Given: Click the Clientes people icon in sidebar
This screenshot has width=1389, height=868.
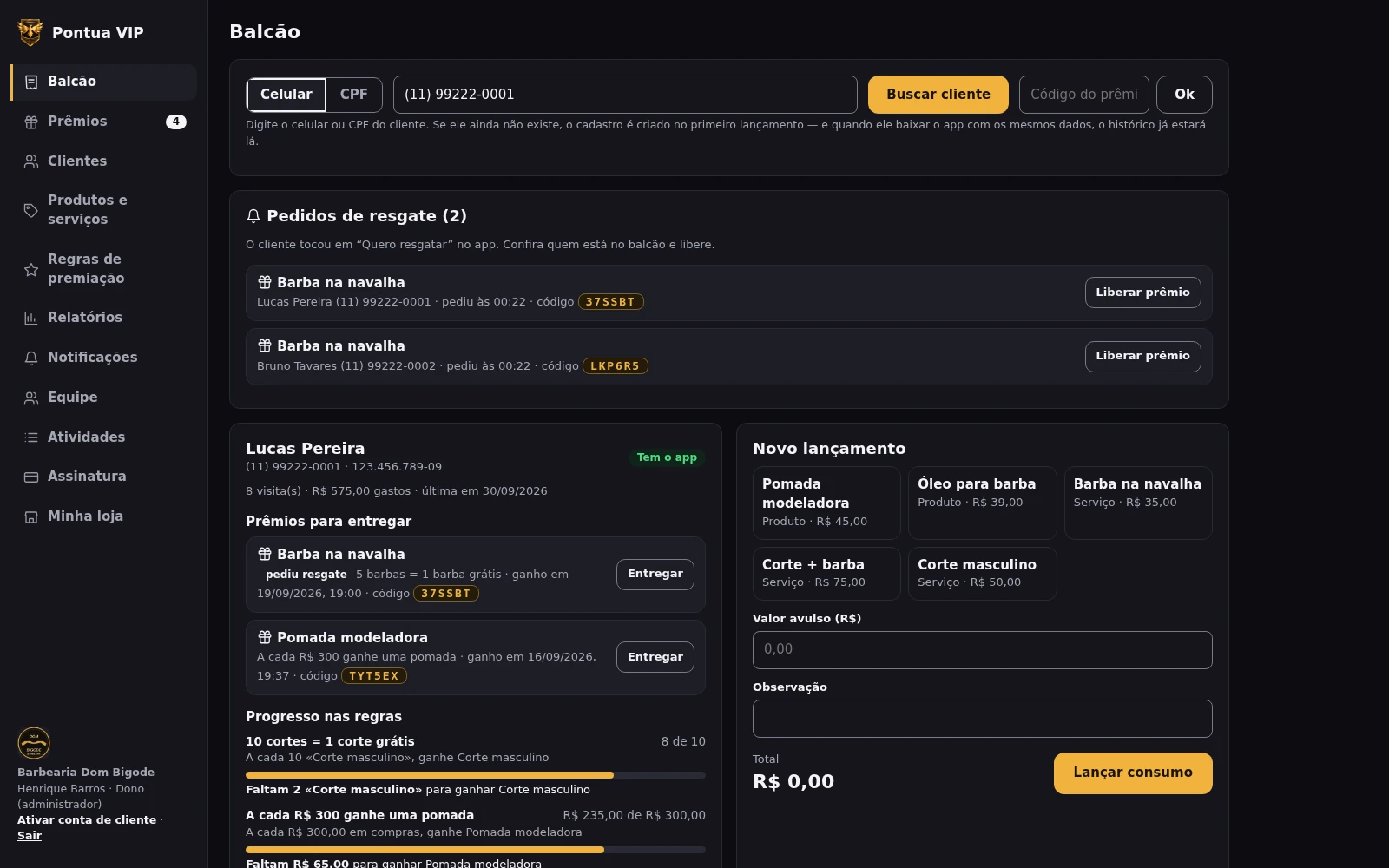Looking at the screenshot, I should [31, 161].
